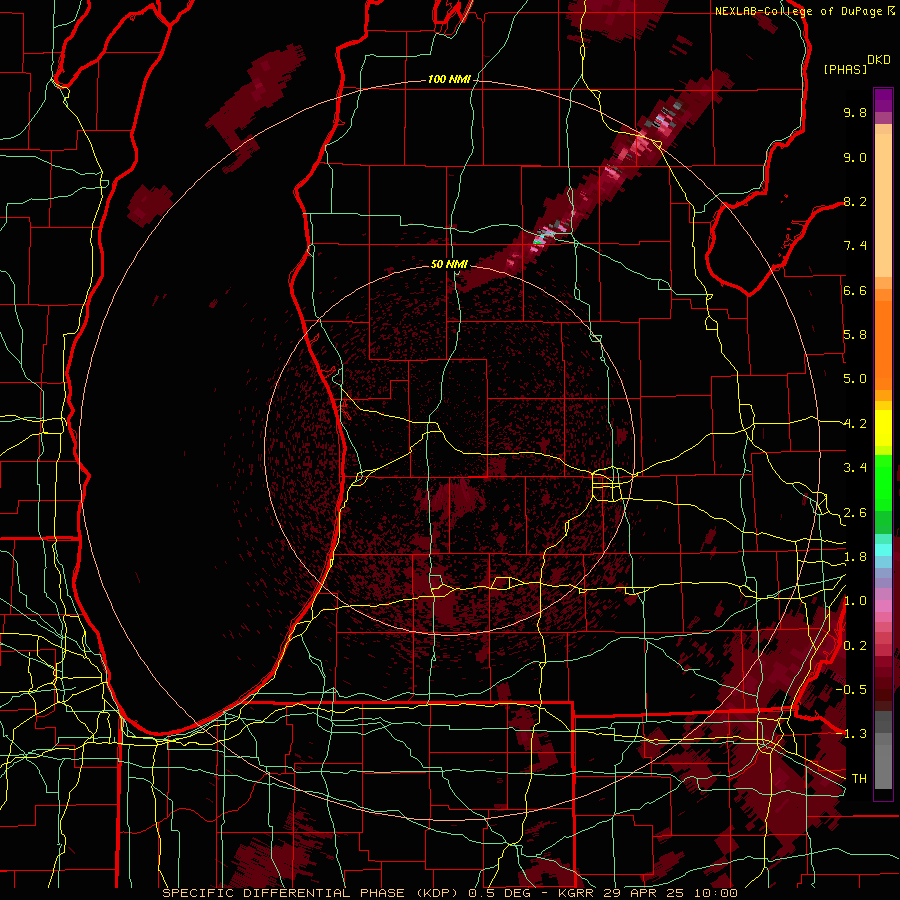Click the Specific Differential Phase (KDP) caption
Image resolution: width=900 pixels, height=900 pixels.
tap(312, 893)
